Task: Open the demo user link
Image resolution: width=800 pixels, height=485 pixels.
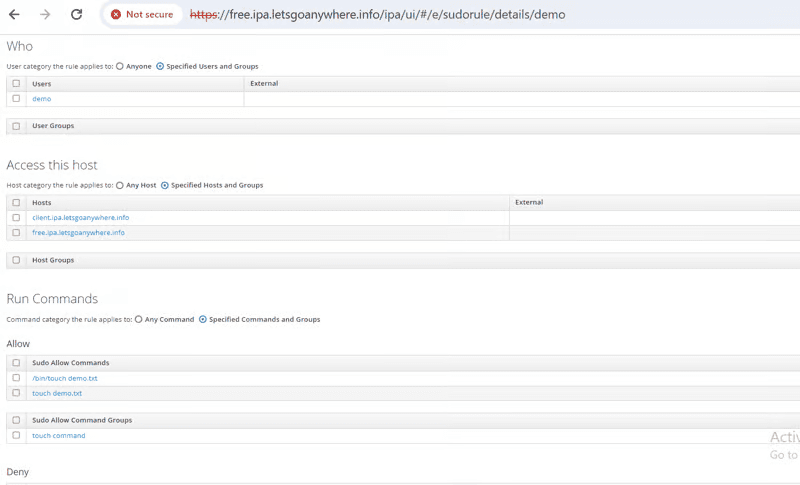Action: pos(41,99)
